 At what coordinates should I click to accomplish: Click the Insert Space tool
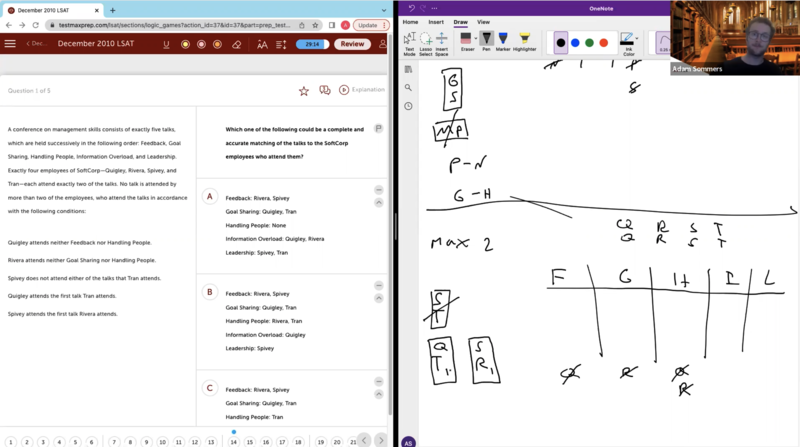441,44
